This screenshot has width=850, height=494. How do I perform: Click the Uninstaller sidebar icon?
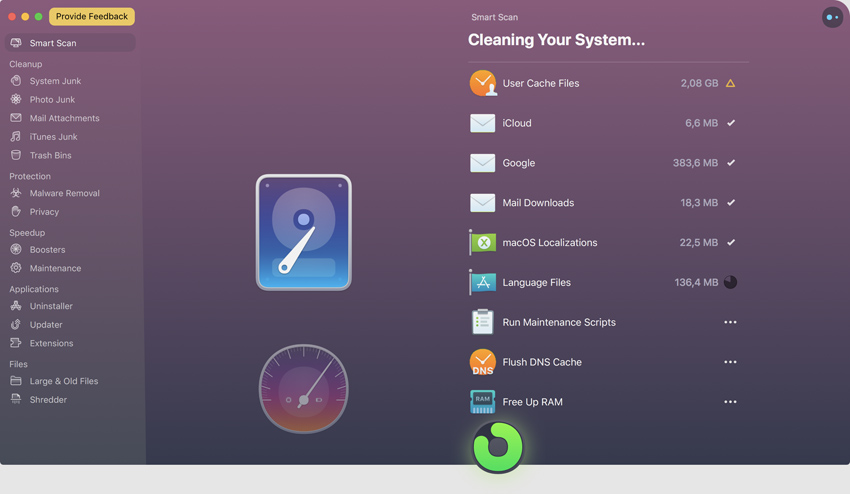click(16, 306)
